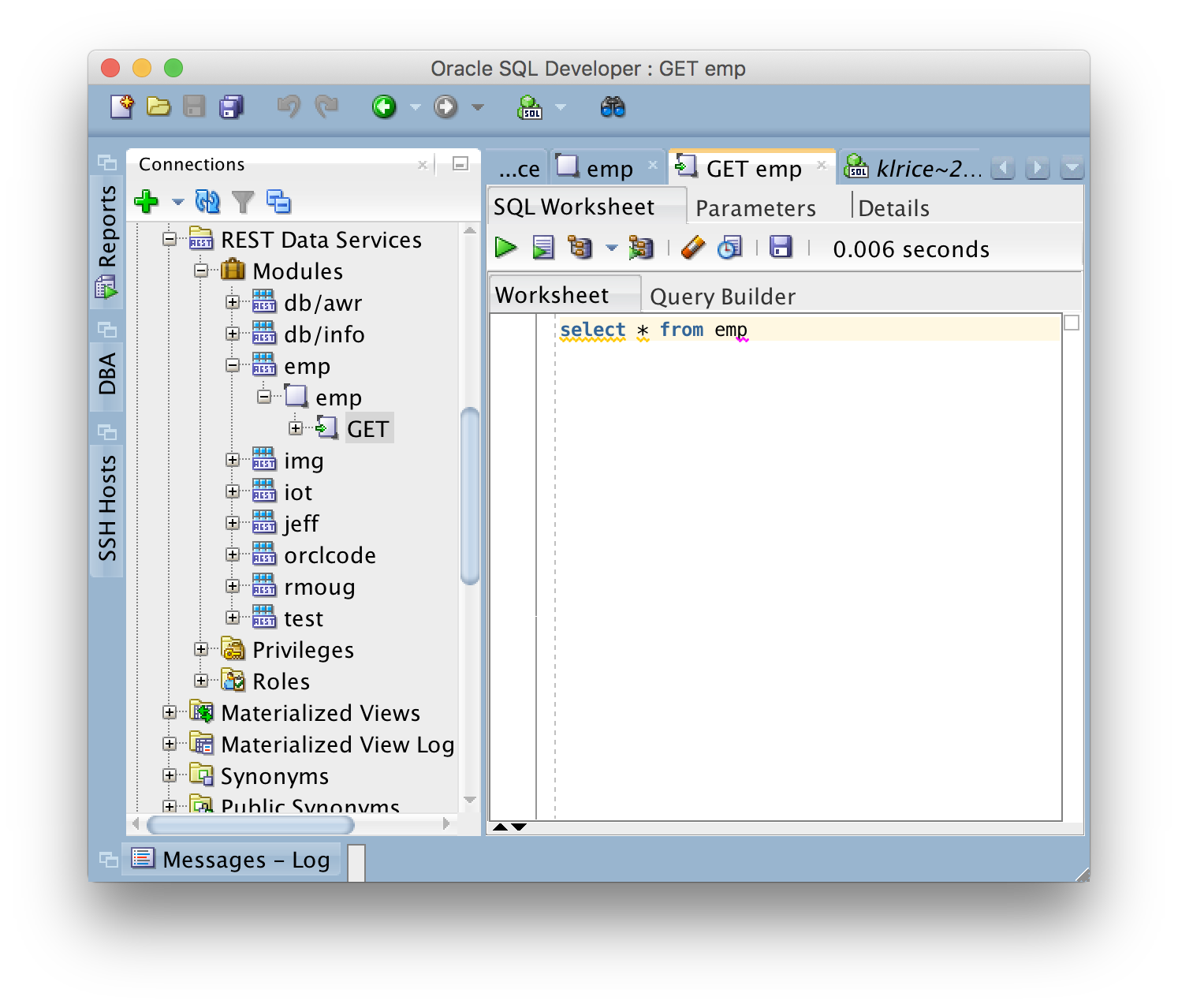Switch to the truncated ...ce editor tab
The width and height of the screenshot is (1178, 1008).
[518, 169]
